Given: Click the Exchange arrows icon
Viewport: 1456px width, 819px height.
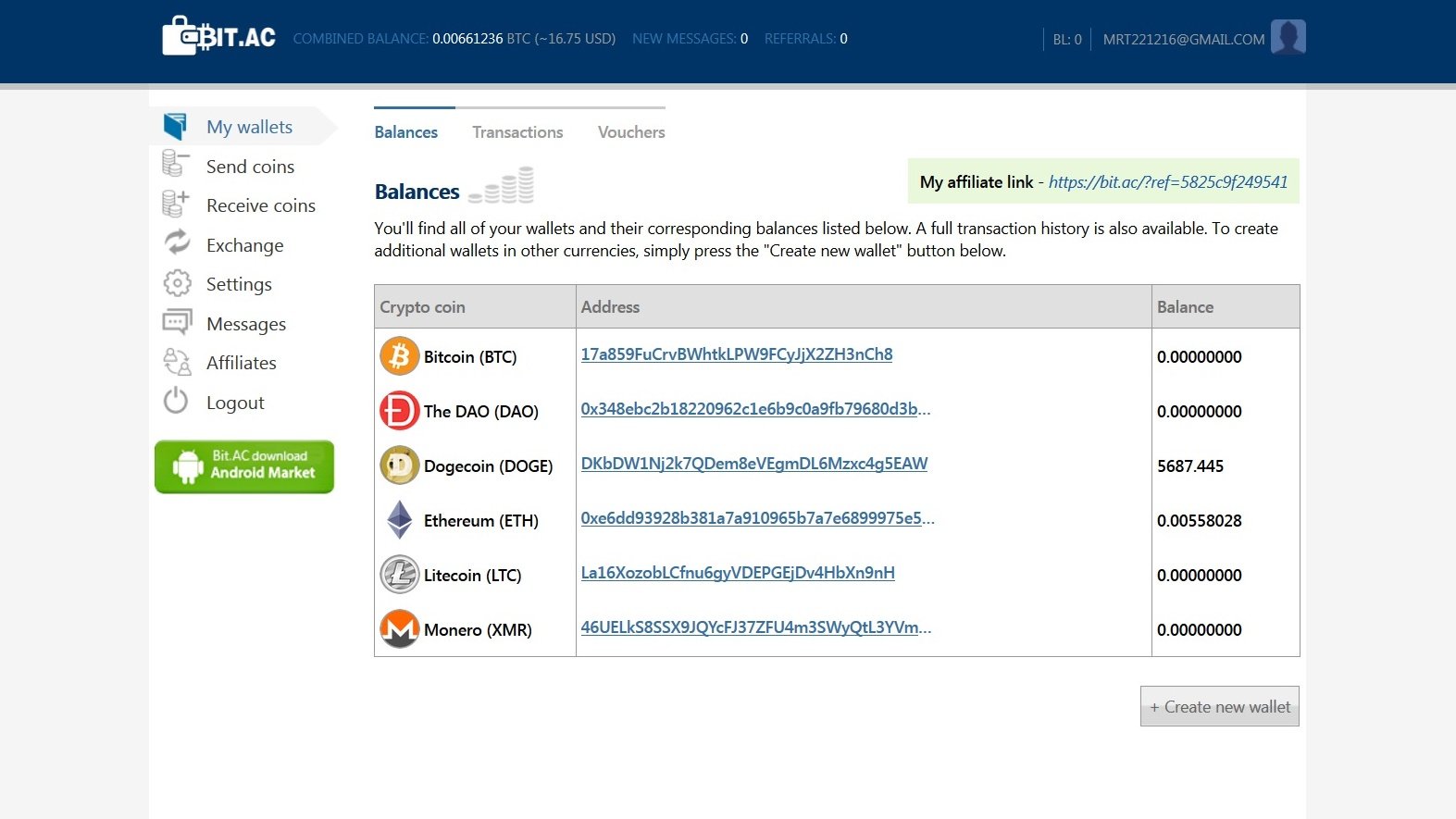Looking at the screenshot, I should tap(177, 242).
